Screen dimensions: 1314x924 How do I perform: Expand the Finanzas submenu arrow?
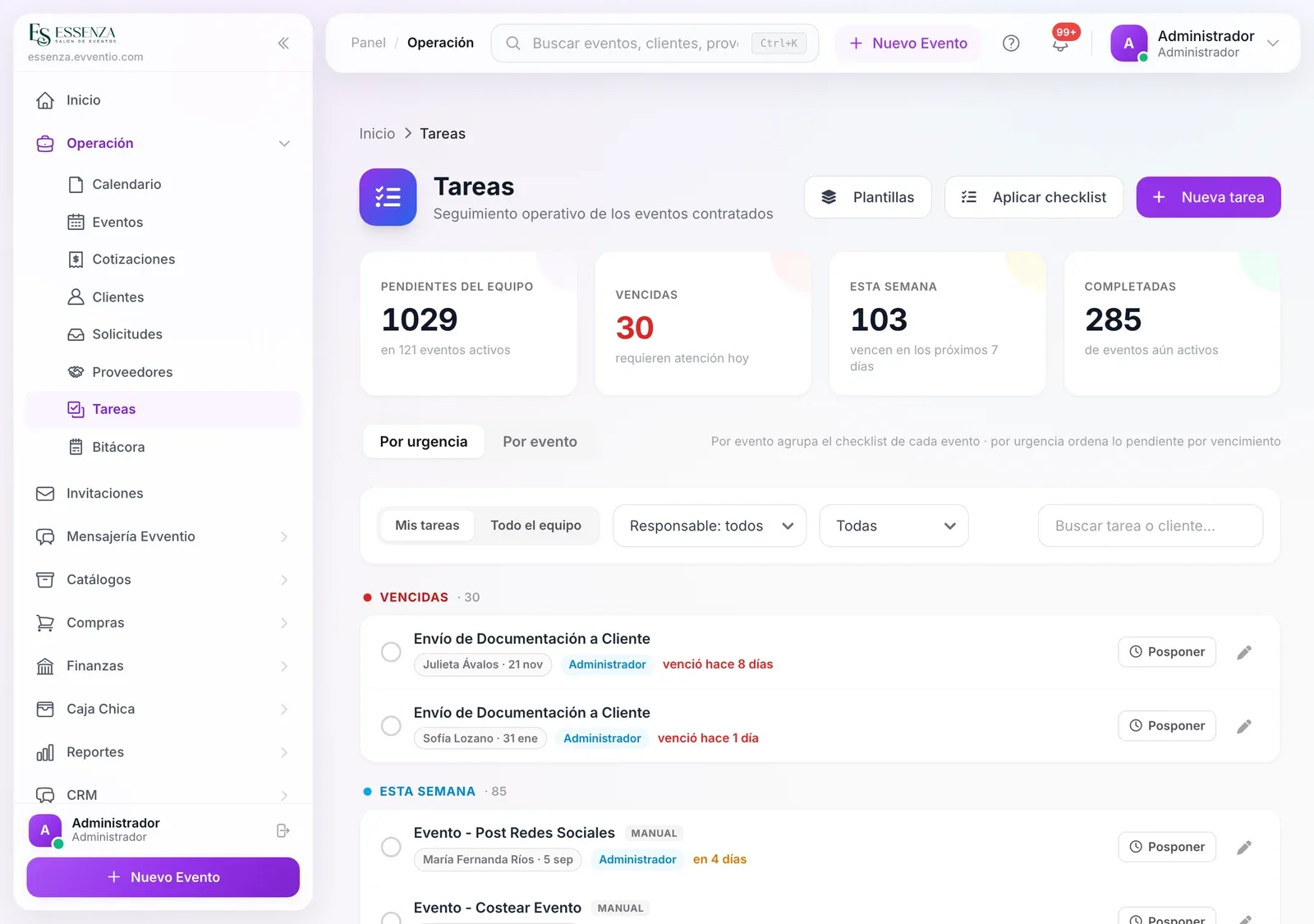pyautogui.click(x=284, y=666)
